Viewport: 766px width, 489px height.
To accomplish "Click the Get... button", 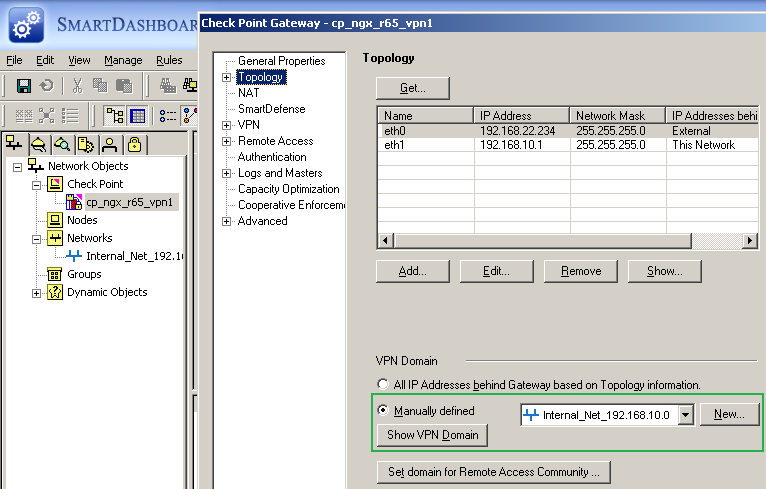I will click(413, 88).
